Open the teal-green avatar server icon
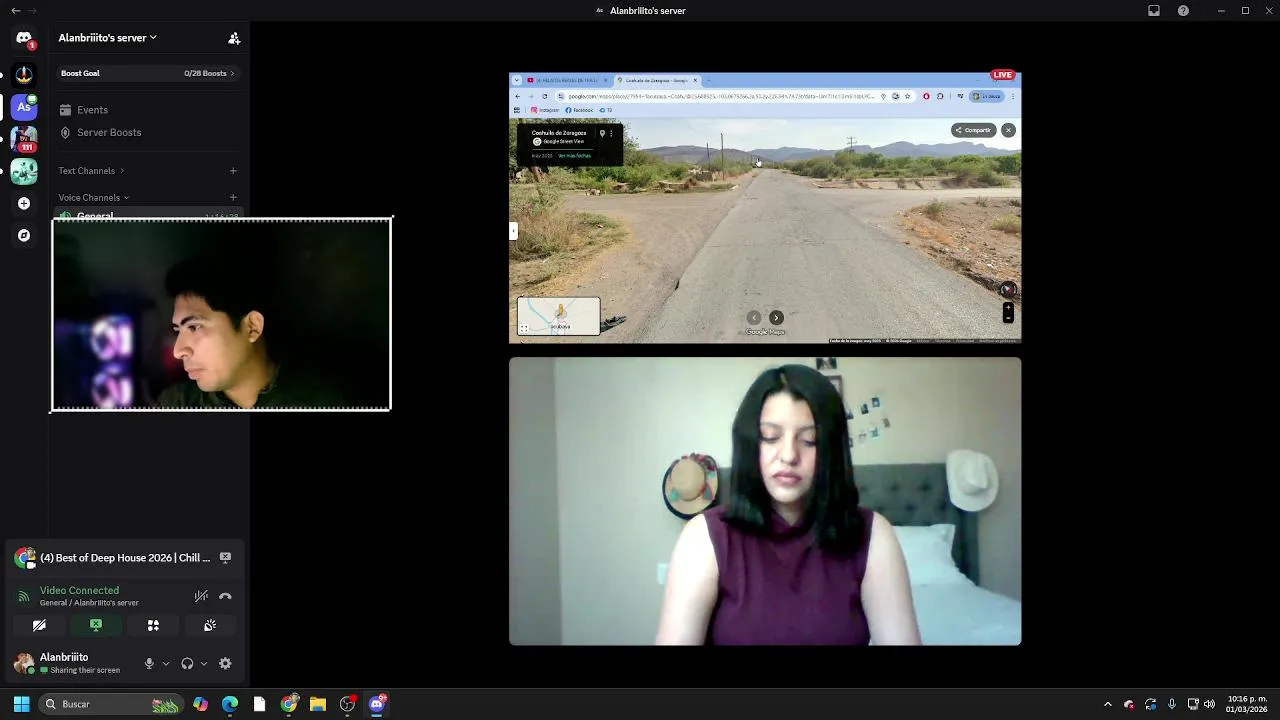Screen dimensions: 1280x720 pyautogui.click(x=24, y=171)
